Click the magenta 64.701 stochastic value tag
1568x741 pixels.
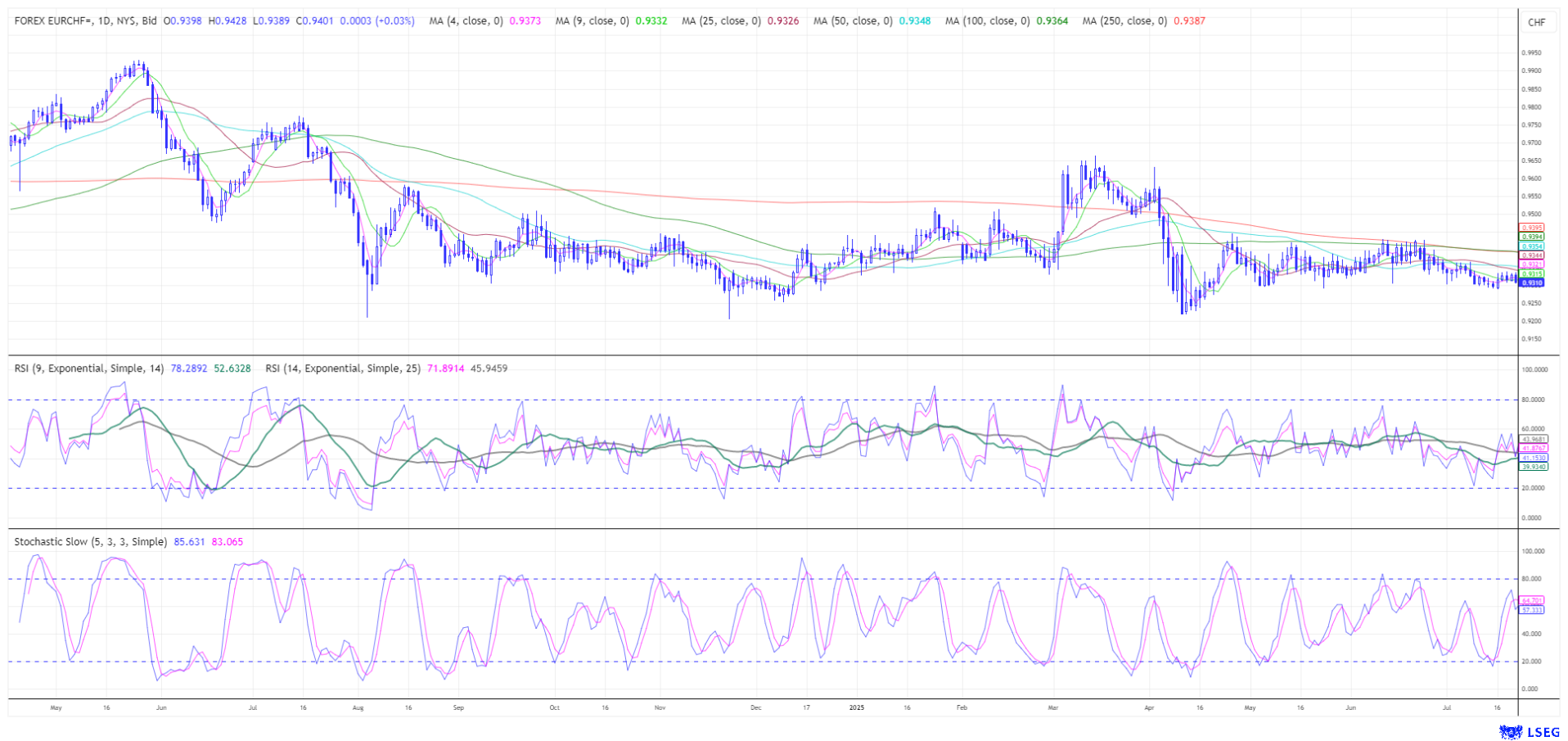[x=1531, y=600]
